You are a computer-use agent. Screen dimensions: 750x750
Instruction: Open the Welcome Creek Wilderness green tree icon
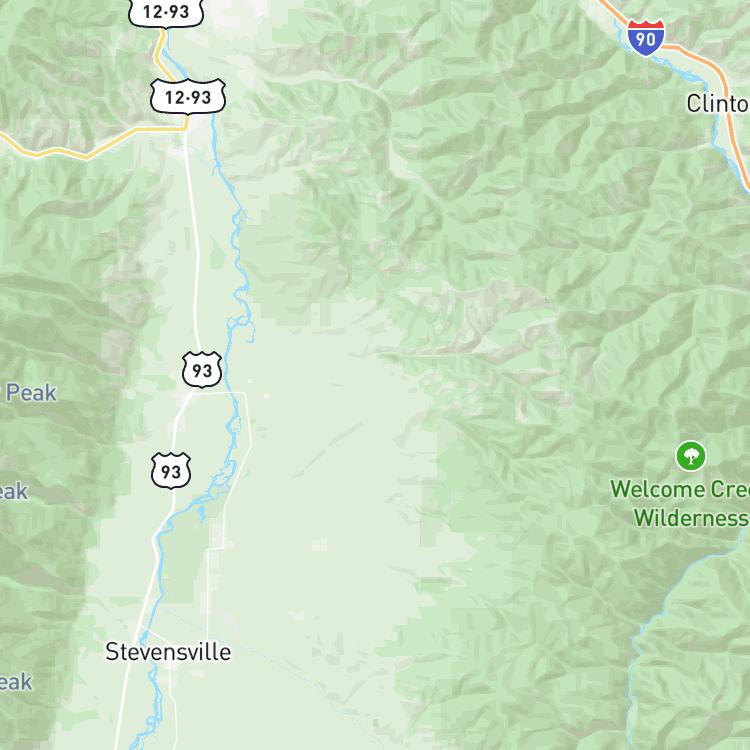point(691,456)
